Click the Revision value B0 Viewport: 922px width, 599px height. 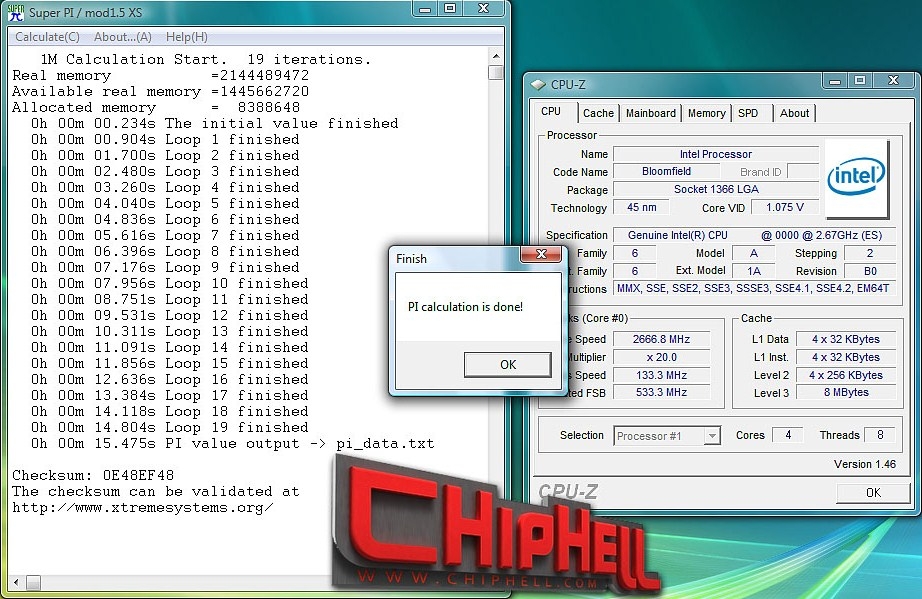(x=870, y=271)
